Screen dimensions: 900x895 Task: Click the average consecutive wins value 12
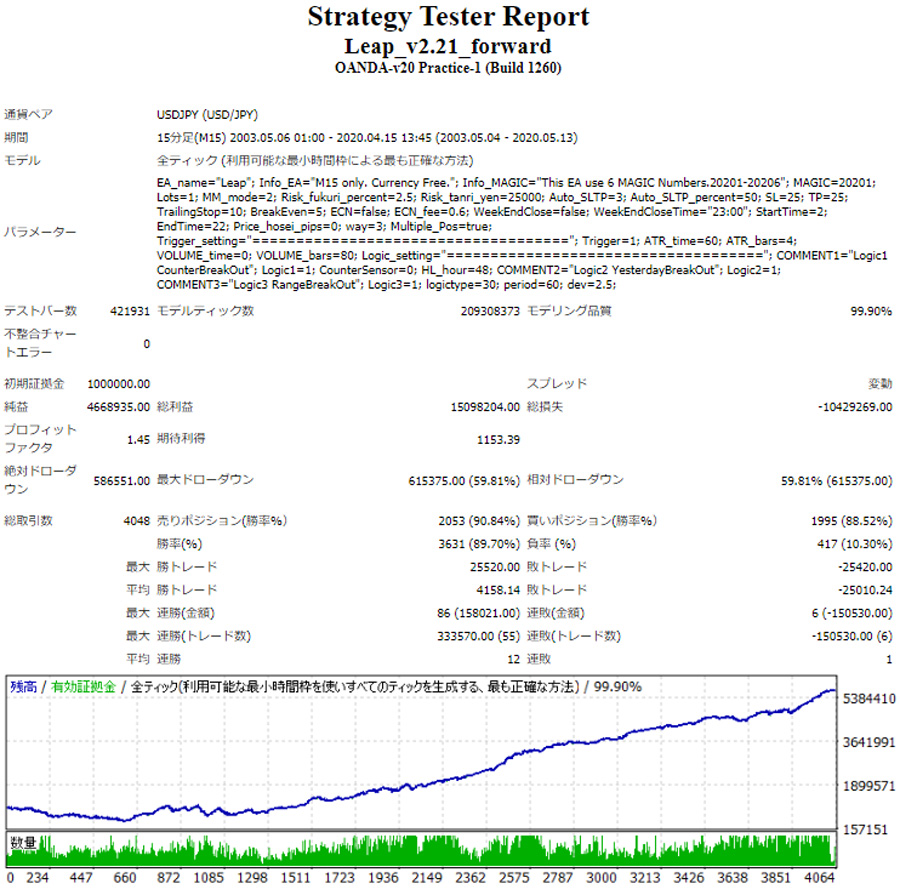pyautogui.click(x=513, y=660)
